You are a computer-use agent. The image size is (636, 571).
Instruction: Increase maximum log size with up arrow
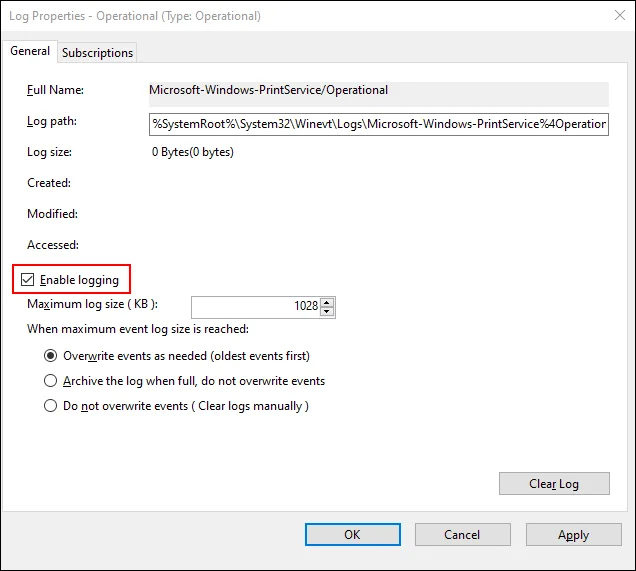pyautogui.click(x=327, y=302)
